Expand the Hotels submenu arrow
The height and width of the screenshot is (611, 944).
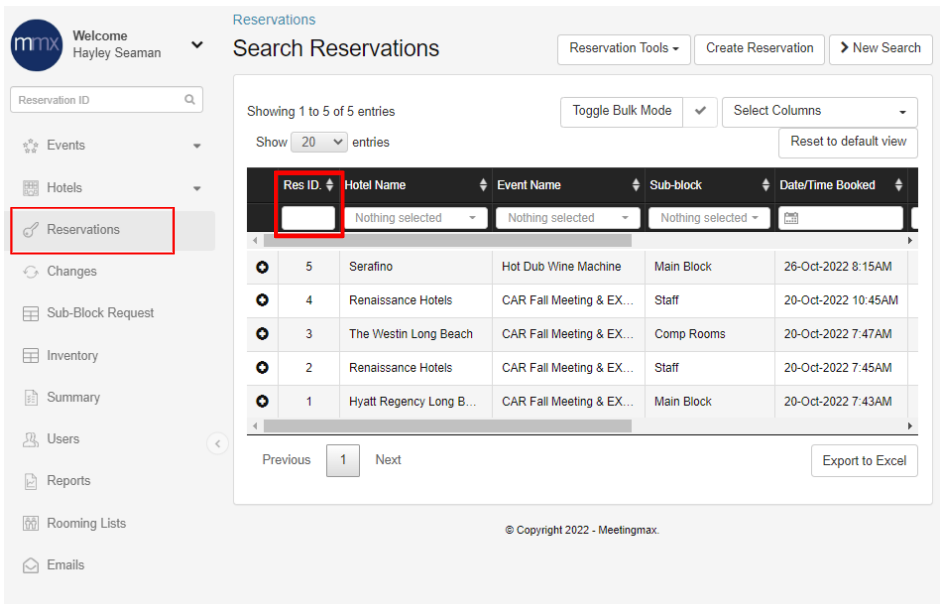click(x=197, y=188)
